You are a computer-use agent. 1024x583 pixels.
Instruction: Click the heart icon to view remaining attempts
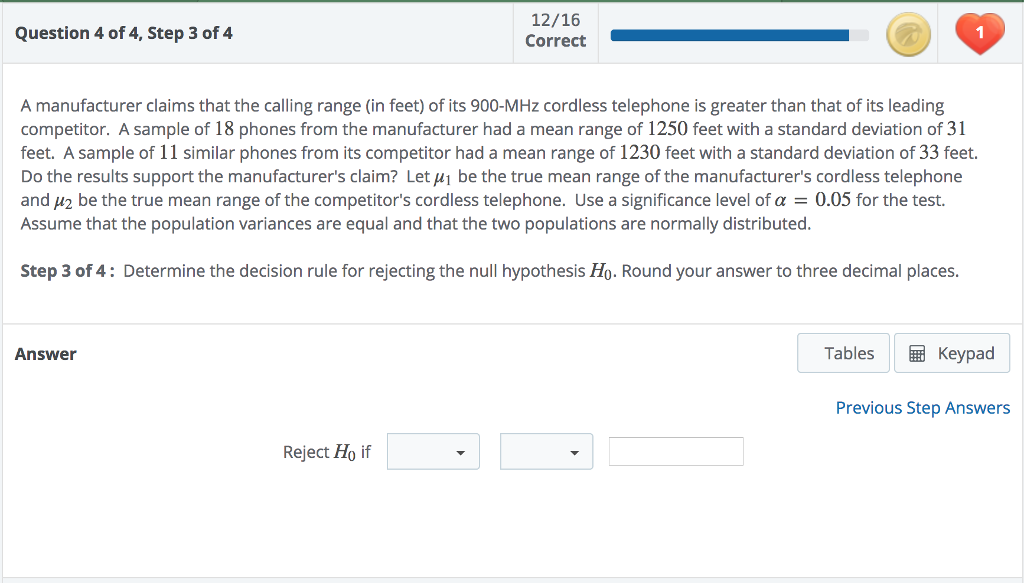979,32
